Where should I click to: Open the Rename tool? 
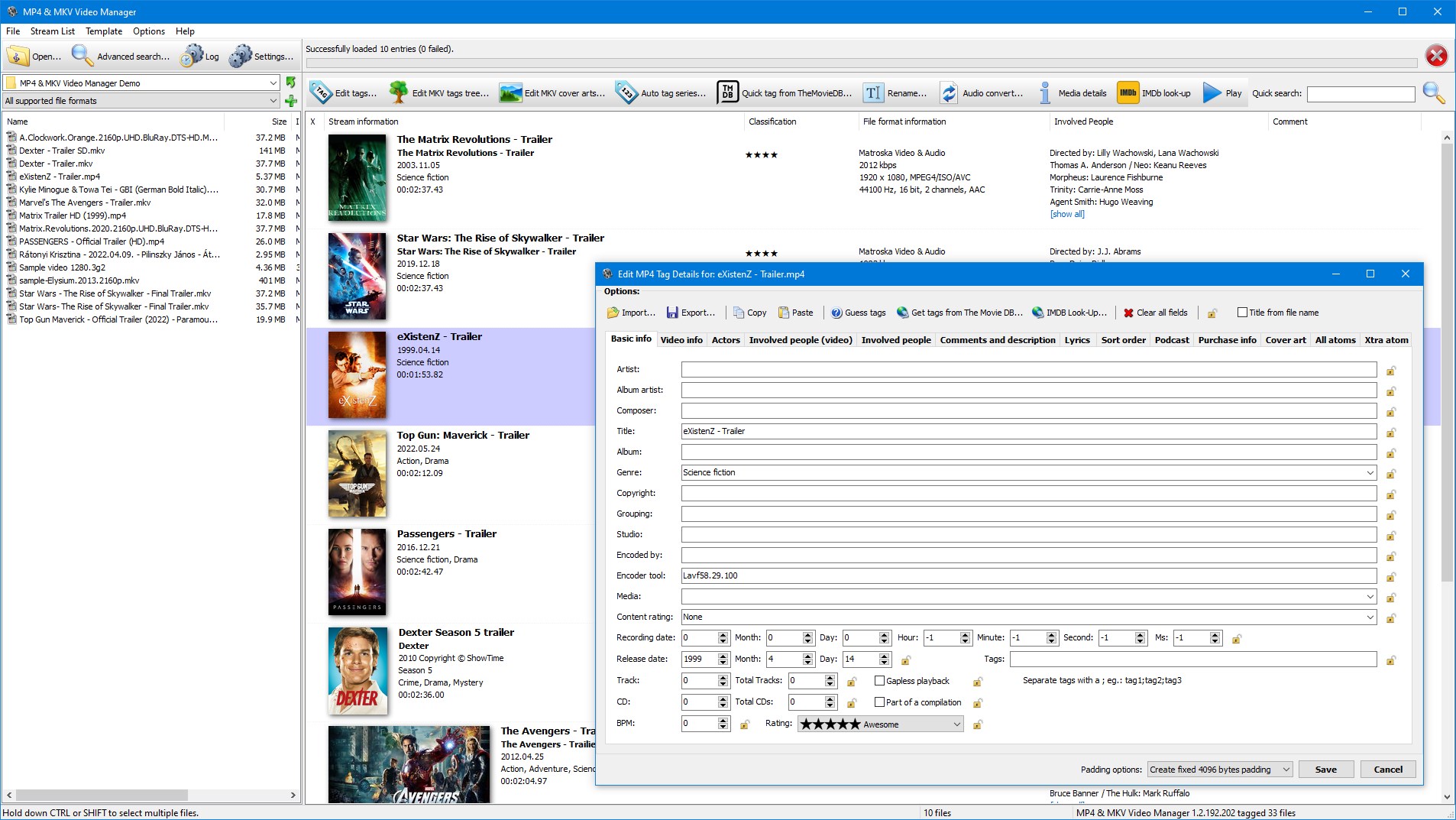tap(895, 93)
